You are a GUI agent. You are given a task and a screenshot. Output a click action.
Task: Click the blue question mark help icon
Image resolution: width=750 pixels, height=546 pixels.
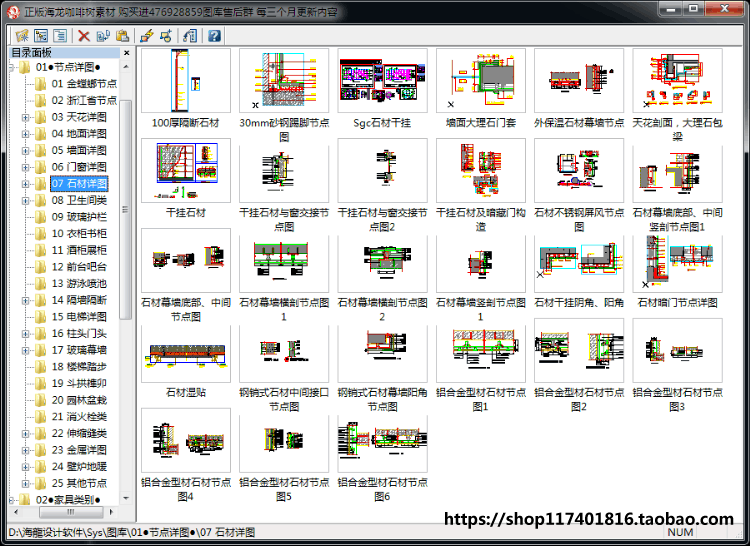coord(214,35)
